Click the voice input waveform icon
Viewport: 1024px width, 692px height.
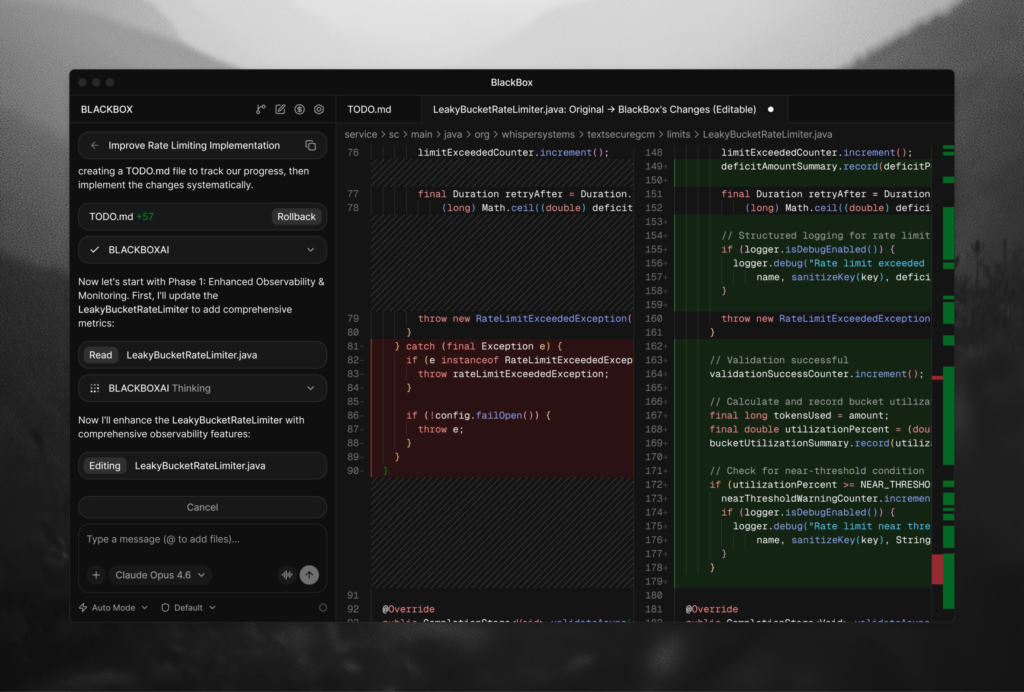(x=288, y=575)
